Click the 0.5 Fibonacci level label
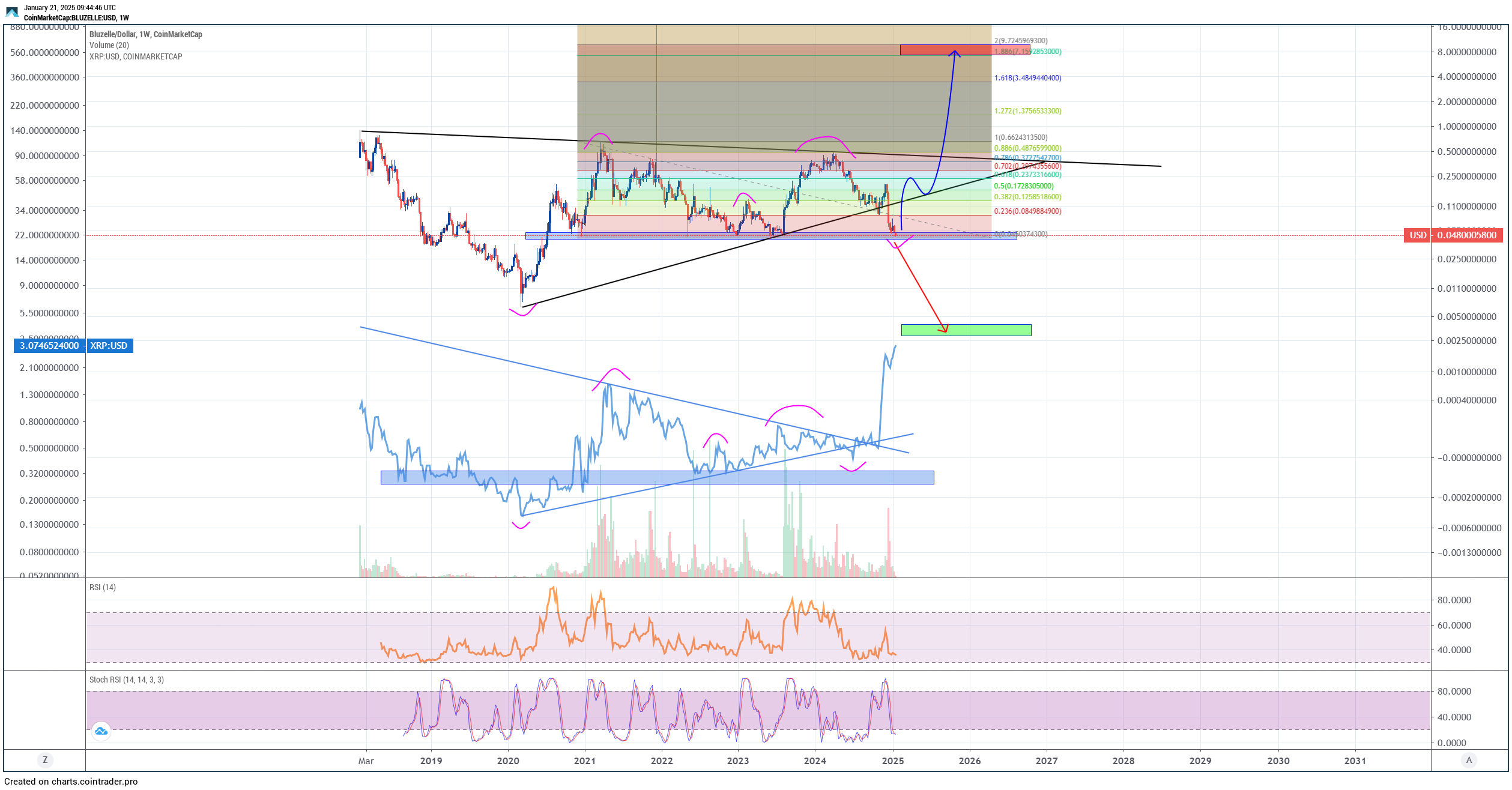This screenshot has height=790, width=1512. point(1023,186)
